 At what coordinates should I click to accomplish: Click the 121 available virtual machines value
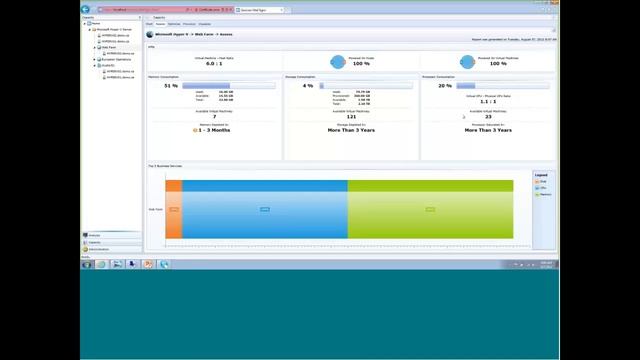tap(351, 117)
